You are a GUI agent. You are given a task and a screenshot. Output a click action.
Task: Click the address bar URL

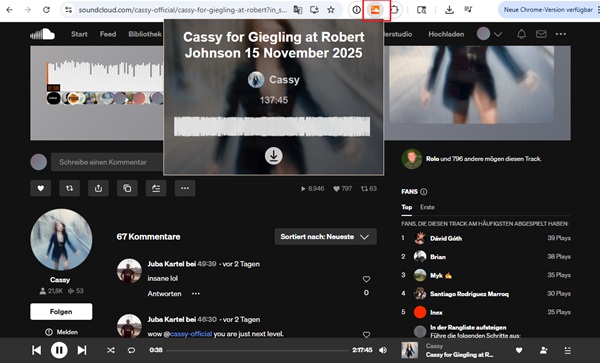coord(183,10)
